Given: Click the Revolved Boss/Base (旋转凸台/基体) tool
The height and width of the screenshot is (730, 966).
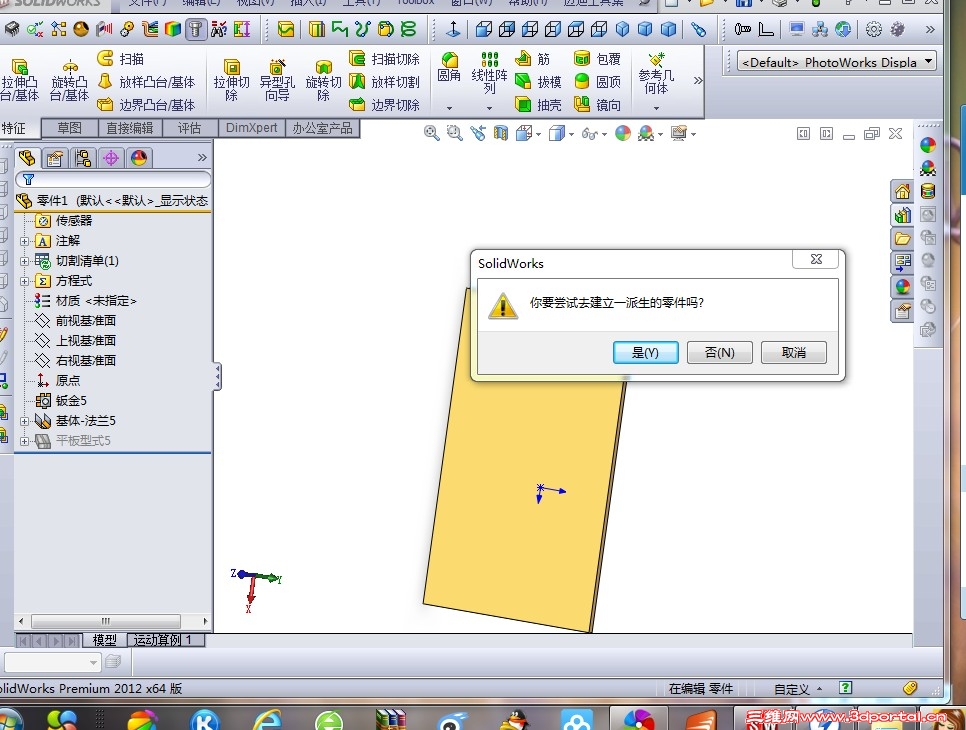Looking at the screenshot, I should pyautogui.click(x=69, y=80).
